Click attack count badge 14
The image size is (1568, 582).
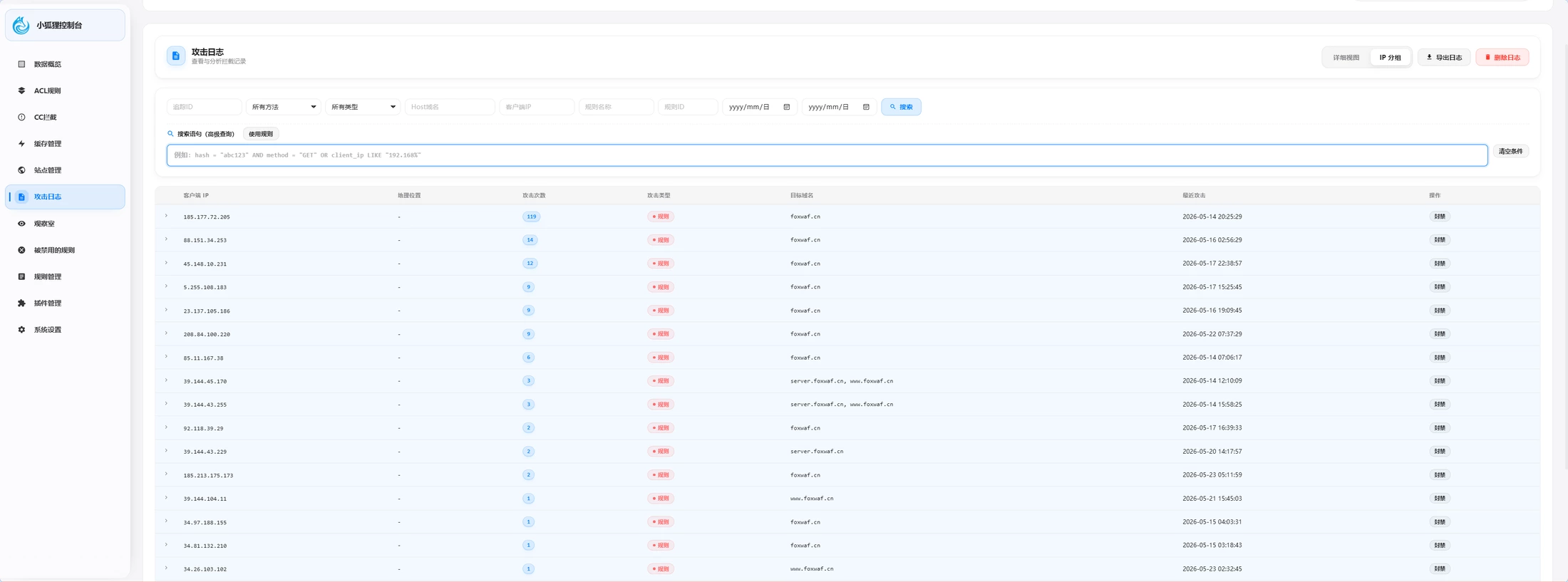point(530,240)
